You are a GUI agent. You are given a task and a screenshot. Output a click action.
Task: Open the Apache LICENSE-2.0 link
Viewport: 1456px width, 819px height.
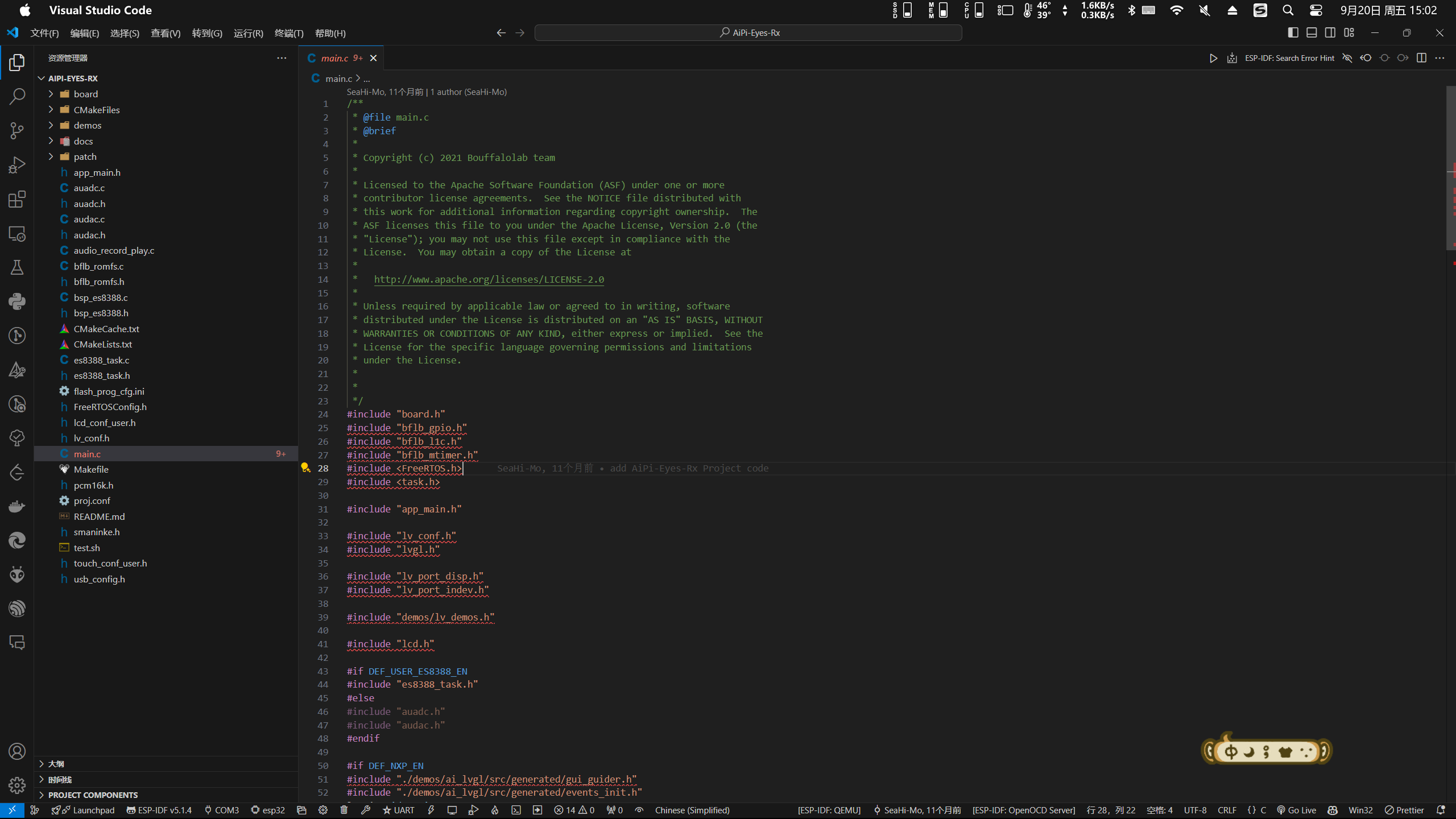(489, 279)
